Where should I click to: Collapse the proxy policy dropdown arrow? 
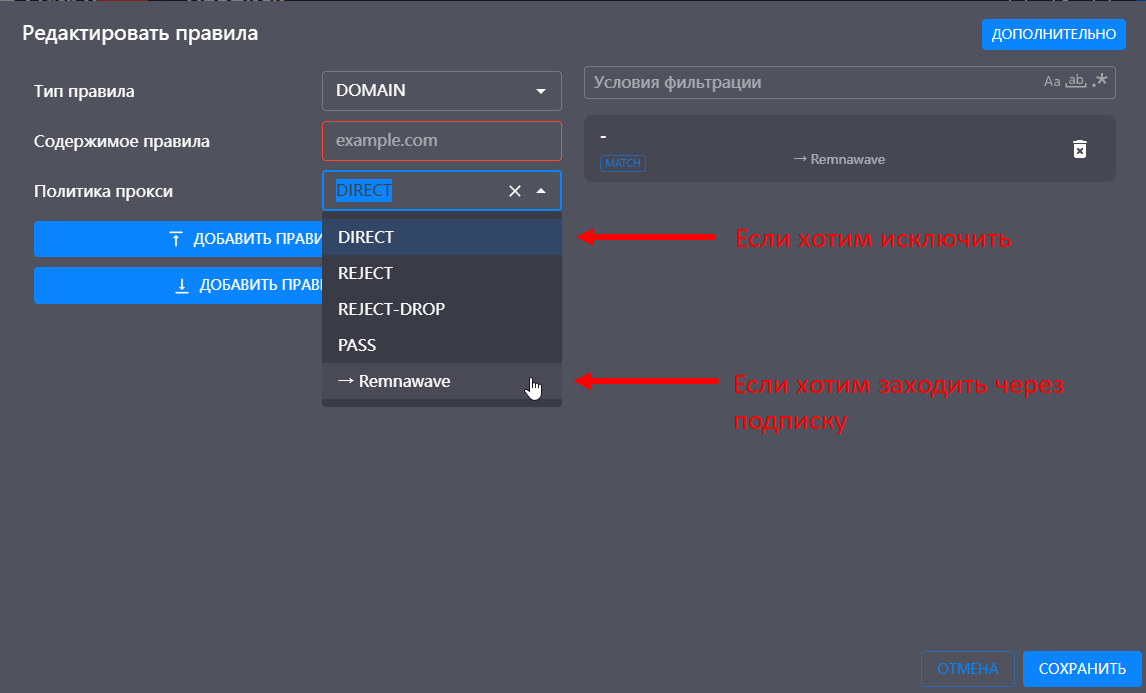click(541, 191)
